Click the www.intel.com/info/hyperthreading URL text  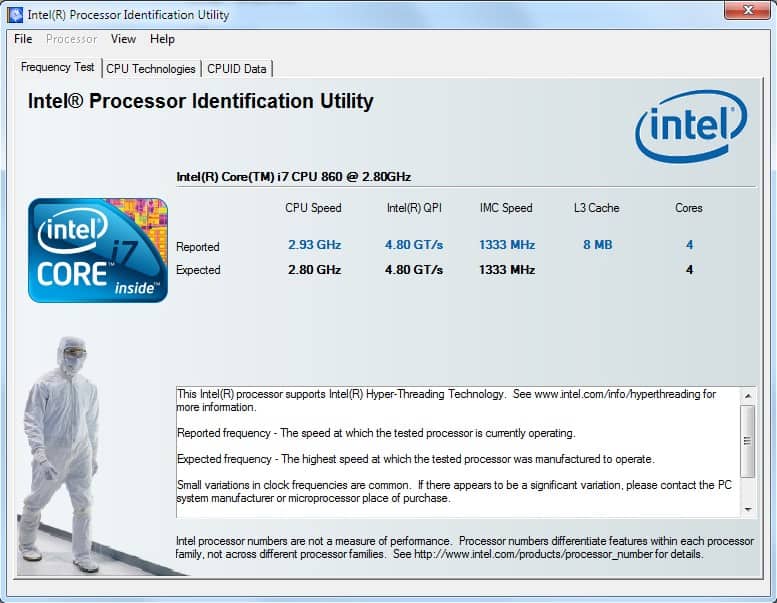[617, 394]
